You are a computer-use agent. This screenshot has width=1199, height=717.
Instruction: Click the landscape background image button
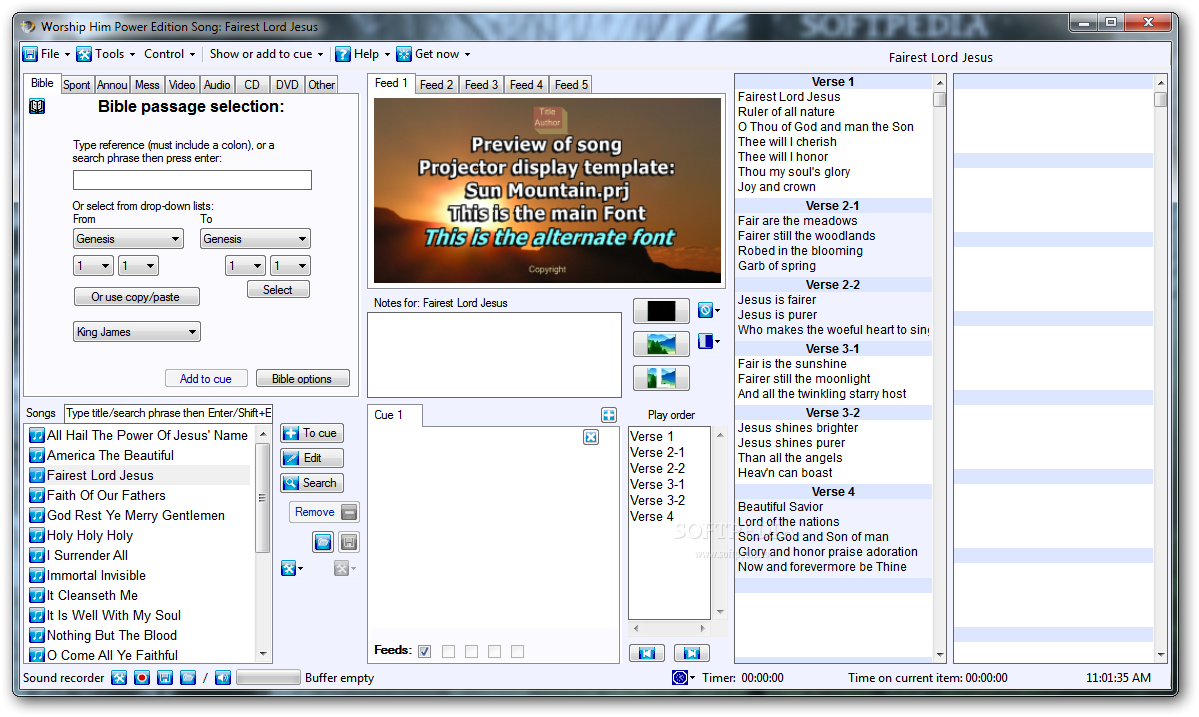(x=661, y=344)
